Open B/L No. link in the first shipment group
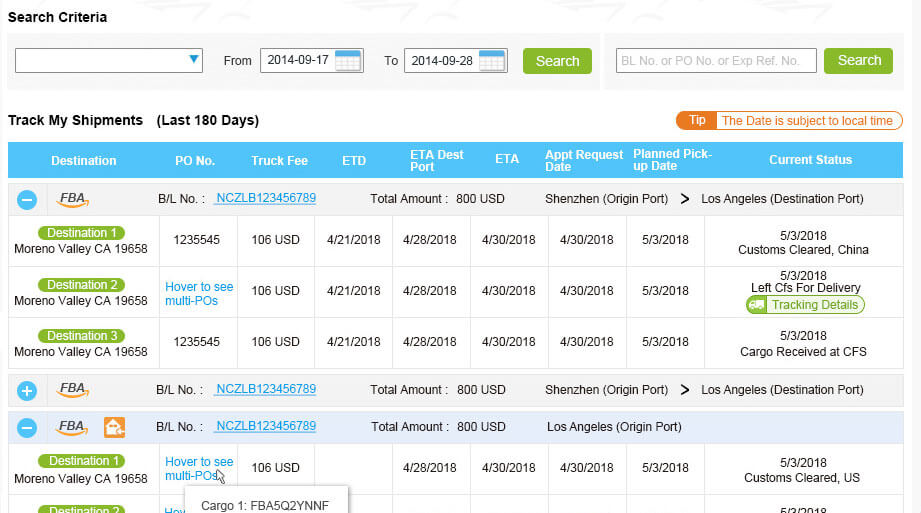This screenshot has height=513, width=921. pos(265,198)
